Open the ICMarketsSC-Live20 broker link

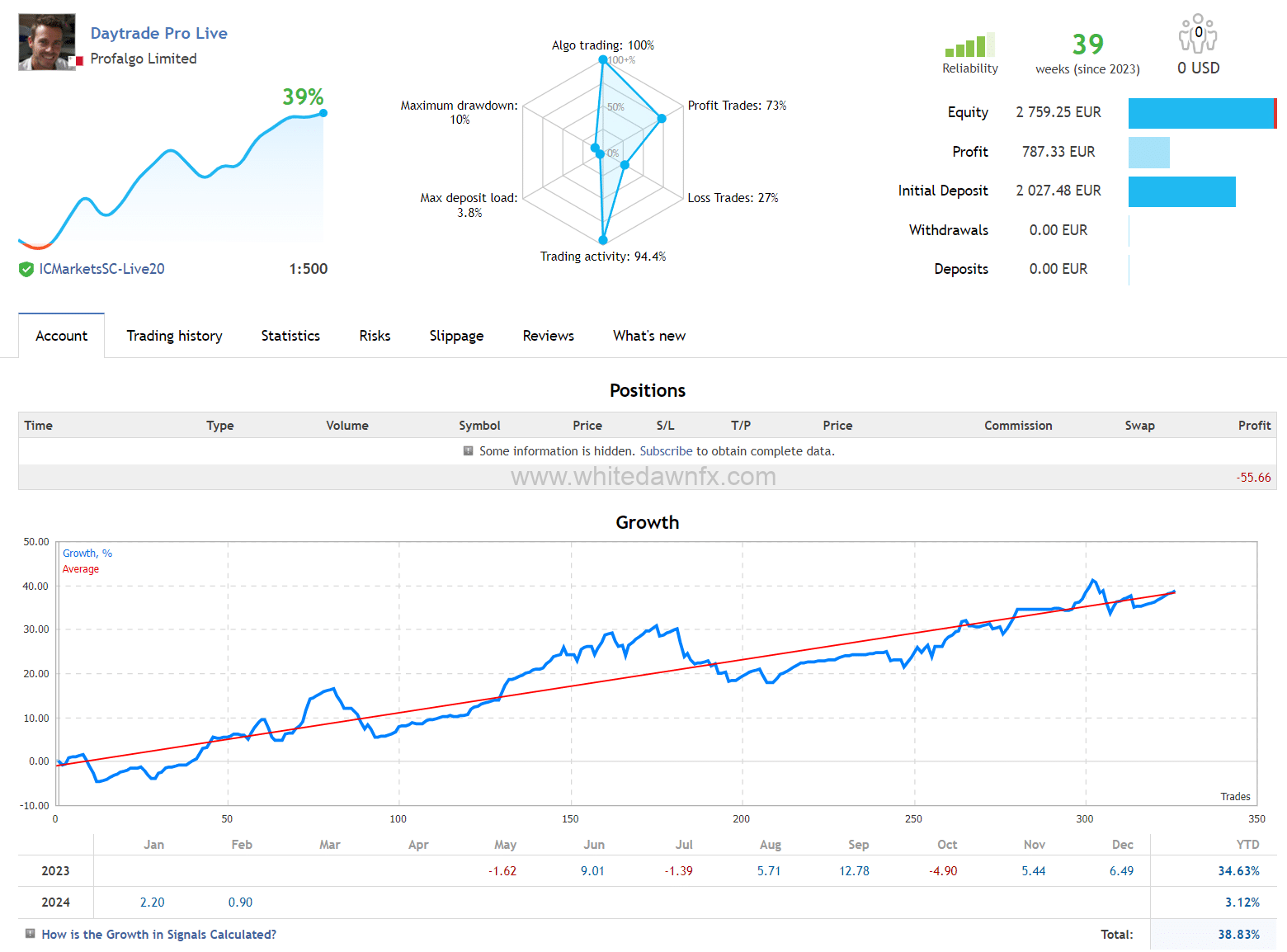(x=101, y=269)
